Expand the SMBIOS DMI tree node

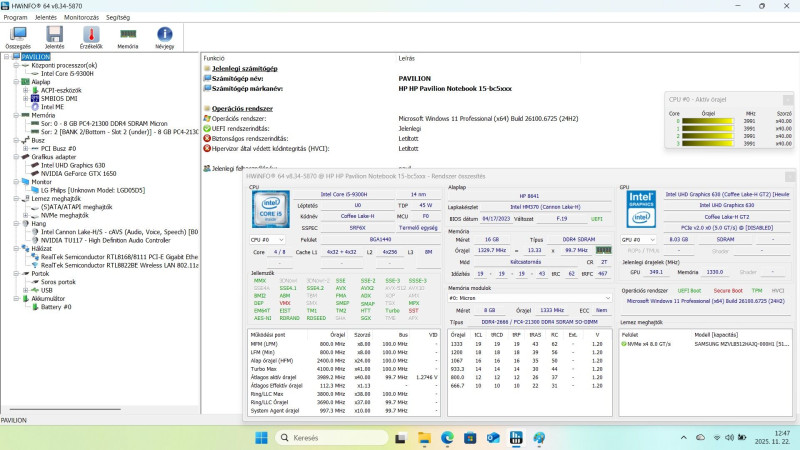26,98
